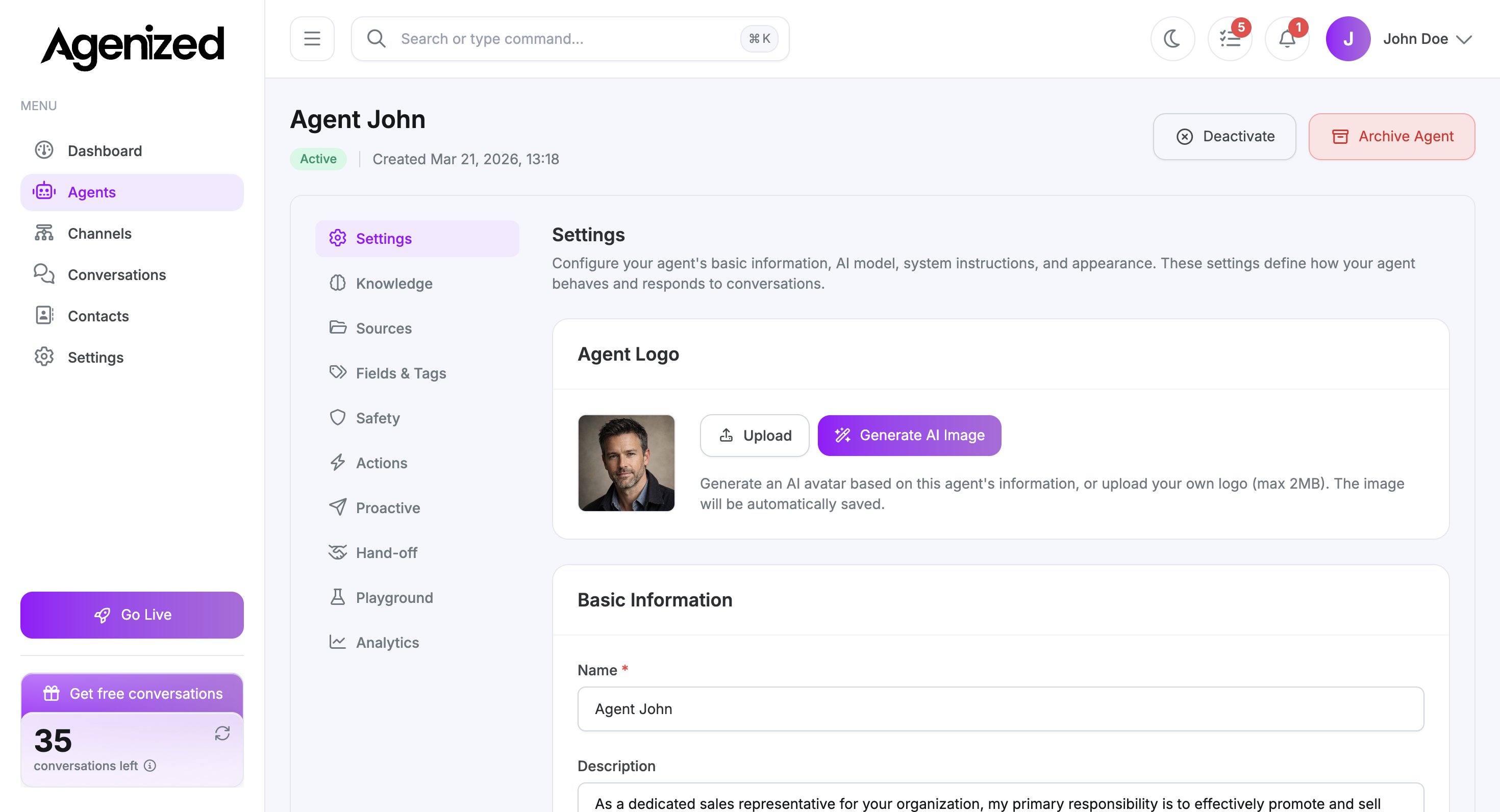Select the agent Settings tab
1500x812 pixels.
417,239
